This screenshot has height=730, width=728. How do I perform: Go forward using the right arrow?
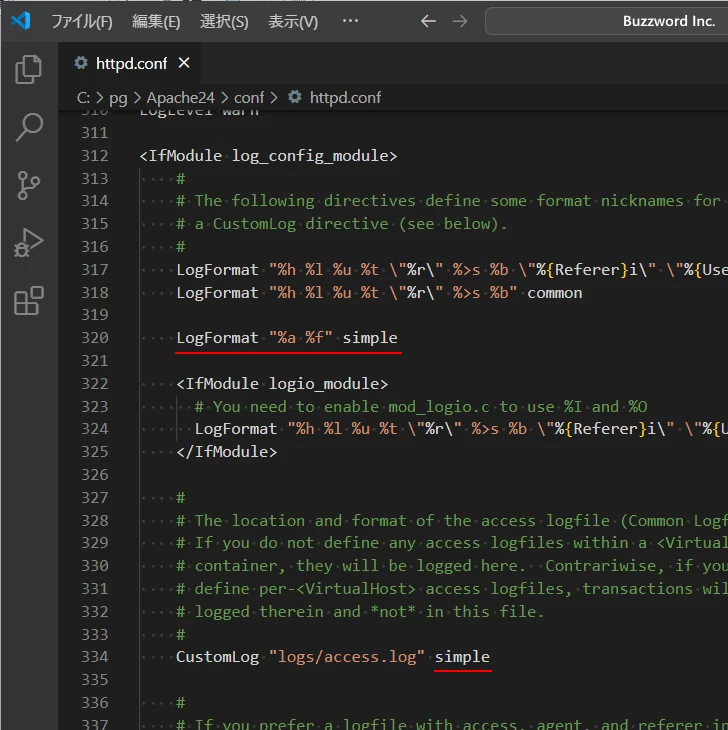460,21
